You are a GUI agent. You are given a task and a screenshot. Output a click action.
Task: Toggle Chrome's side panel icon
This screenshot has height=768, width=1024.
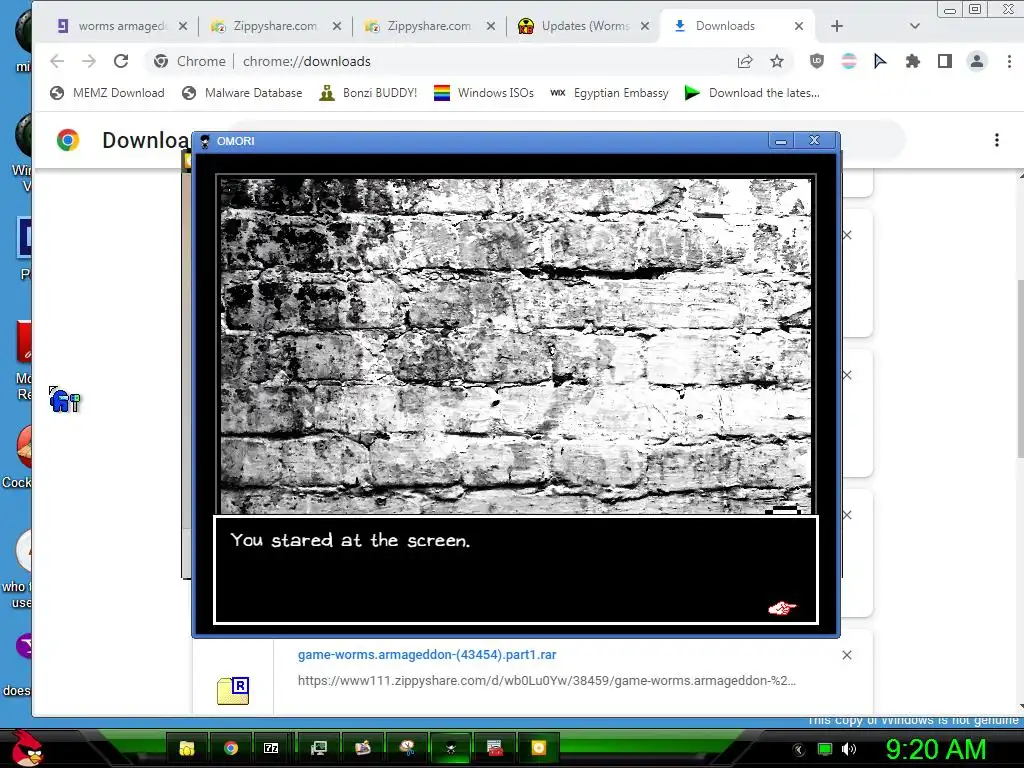(944, 61)
